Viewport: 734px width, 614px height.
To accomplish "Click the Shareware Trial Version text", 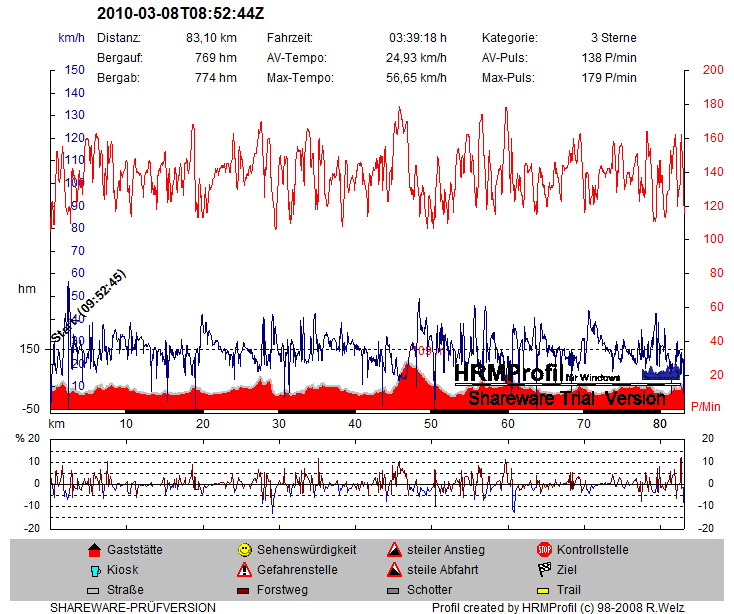I will point(566,398).
